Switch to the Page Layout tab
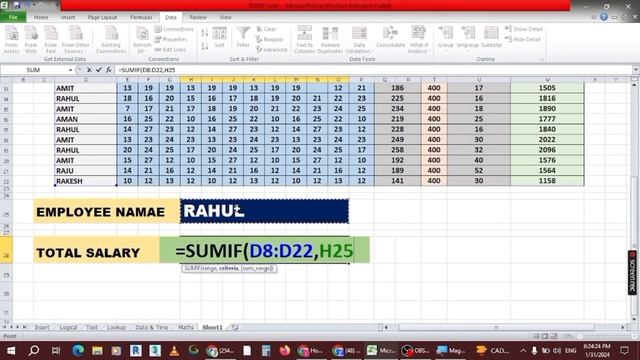 click(102, 17)
